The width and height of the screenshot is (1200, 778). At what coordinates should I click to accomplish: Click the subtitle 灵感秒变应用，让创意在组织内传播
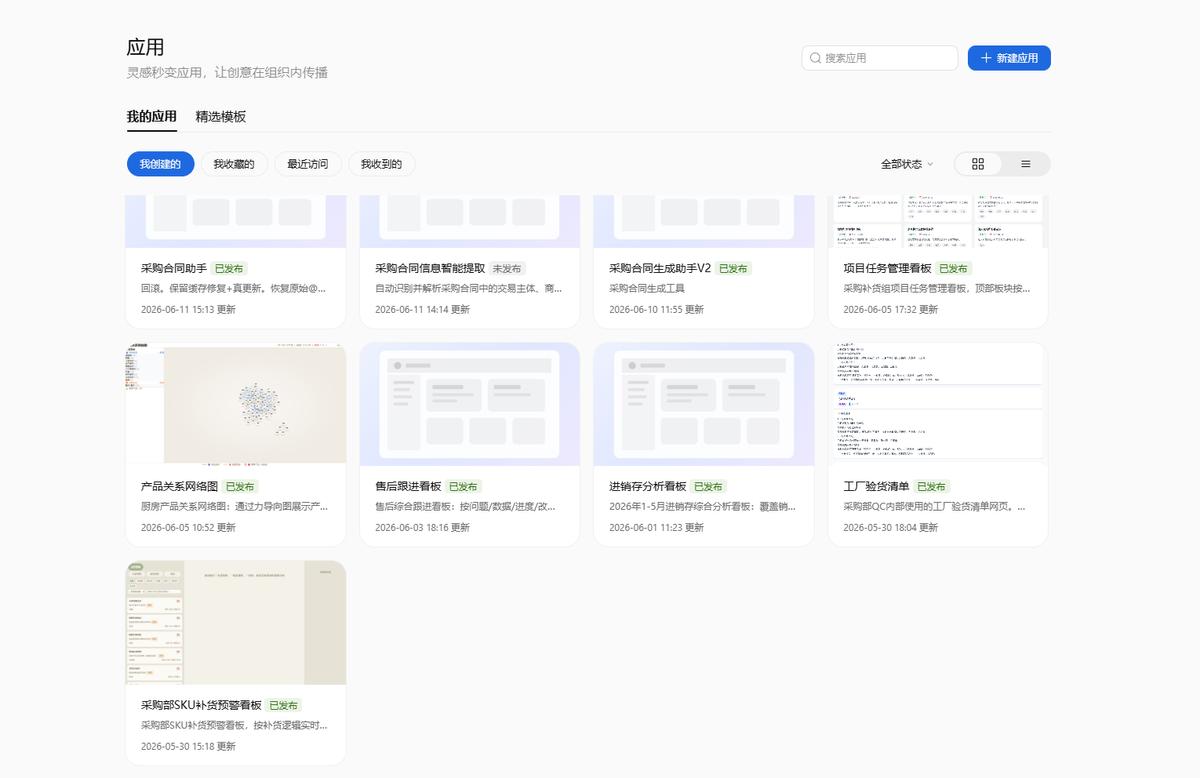coord(227,73)
